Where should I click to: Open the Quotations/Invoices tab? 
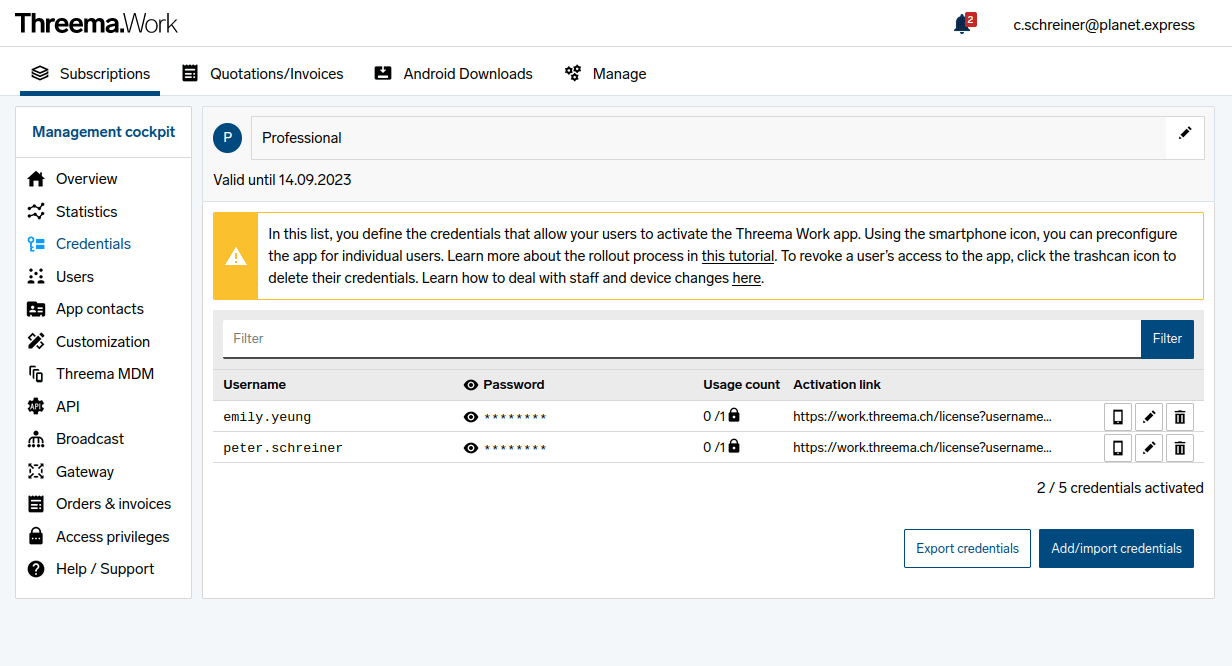tap(262, 74)
